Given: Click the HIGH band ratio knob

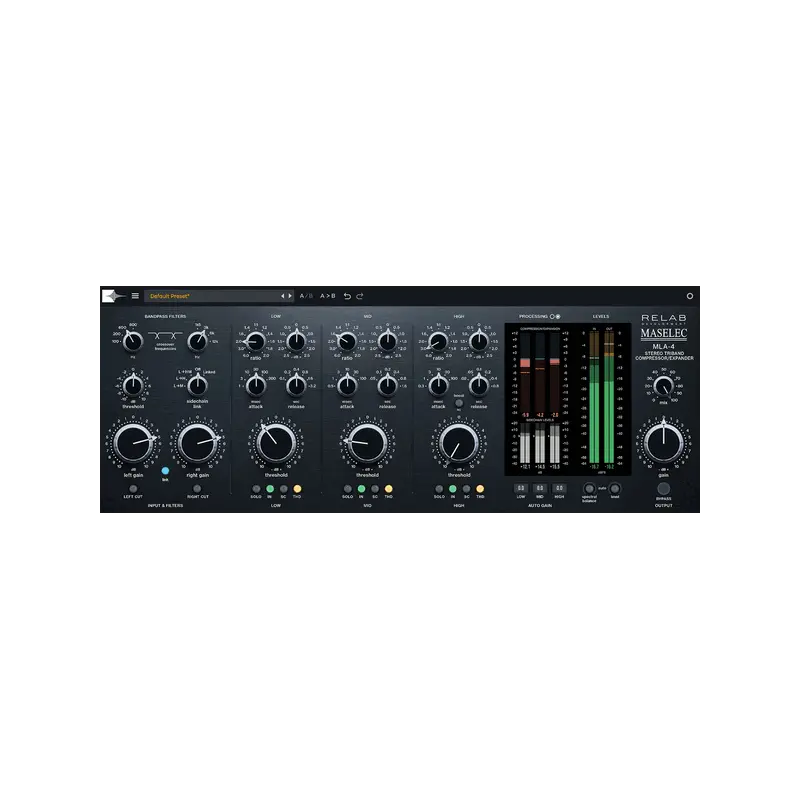Looking at the screenshot, I should pyautogui.click(x=438, y=341).
